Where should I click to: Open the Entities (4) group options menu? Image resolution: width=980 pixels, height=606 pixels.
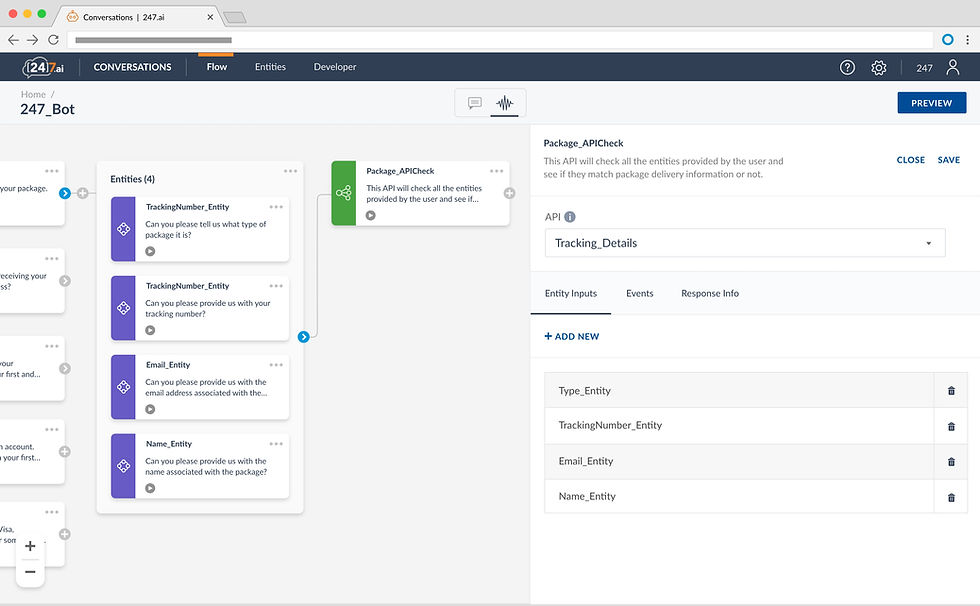coord(290,171)
